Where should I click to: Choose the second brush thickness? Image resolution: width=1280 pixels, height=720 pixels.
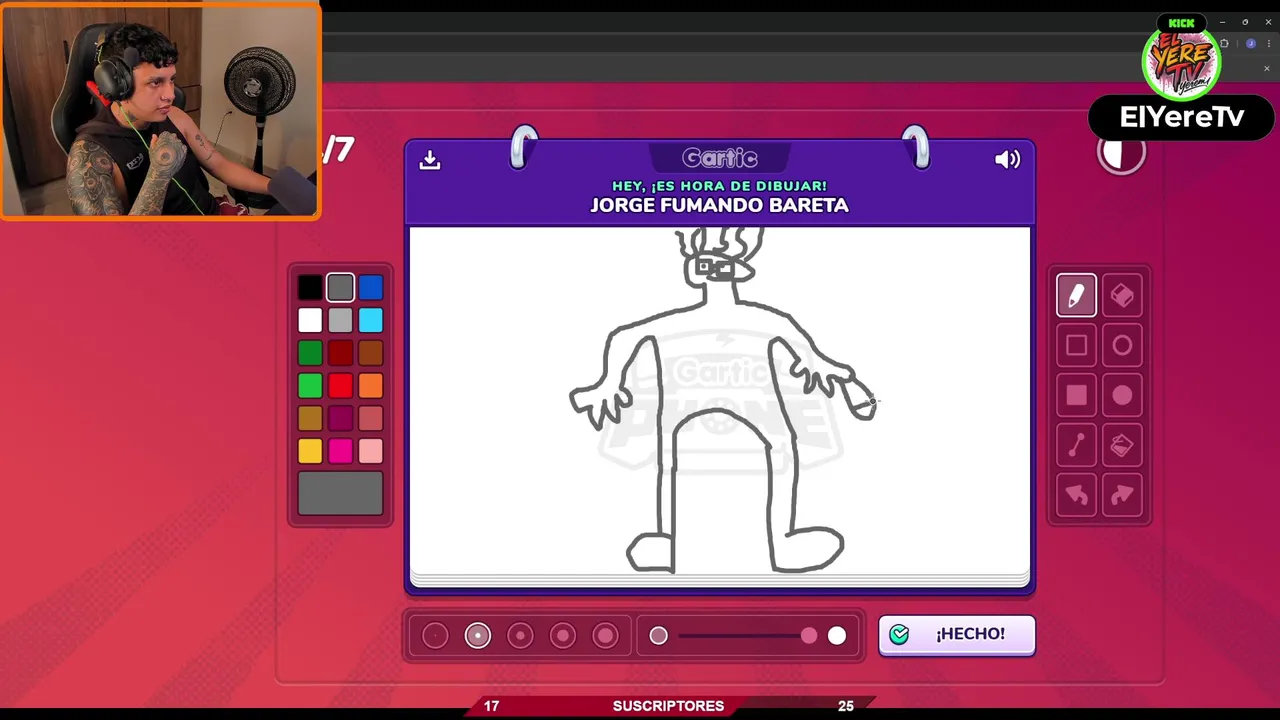[x=478, y=636]
